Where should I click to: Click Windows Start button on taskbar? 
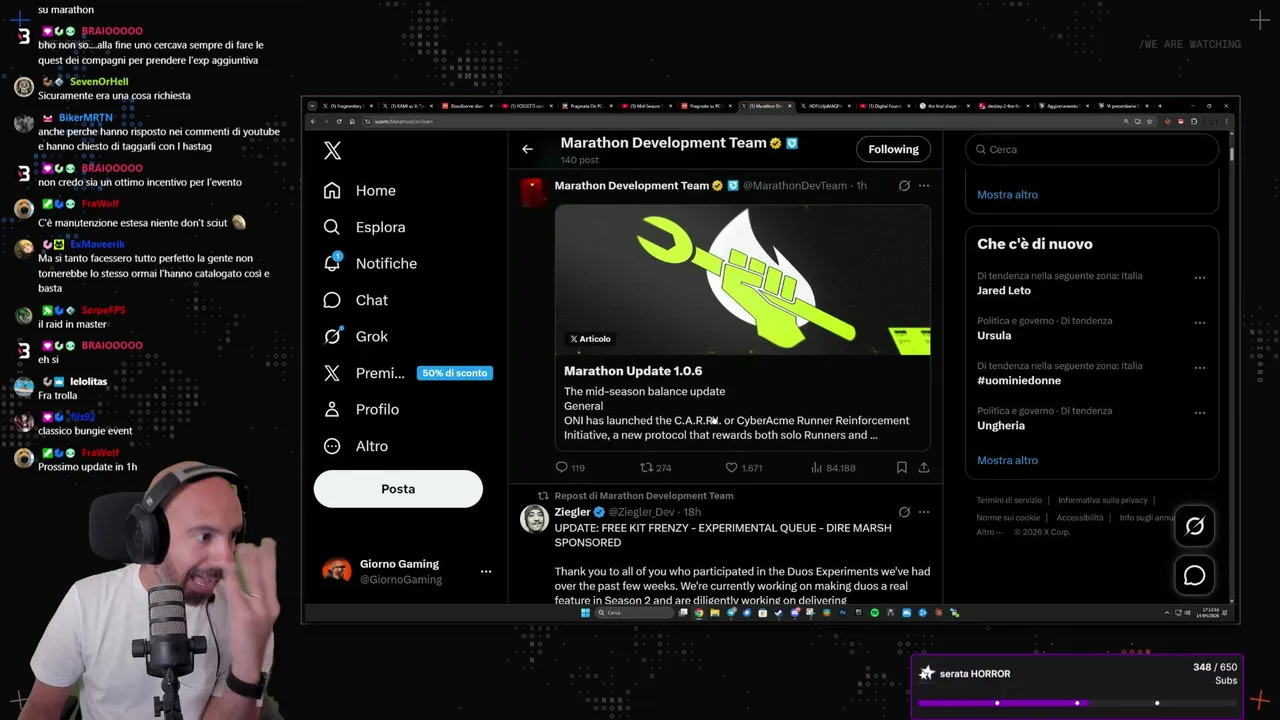[585, 613]
